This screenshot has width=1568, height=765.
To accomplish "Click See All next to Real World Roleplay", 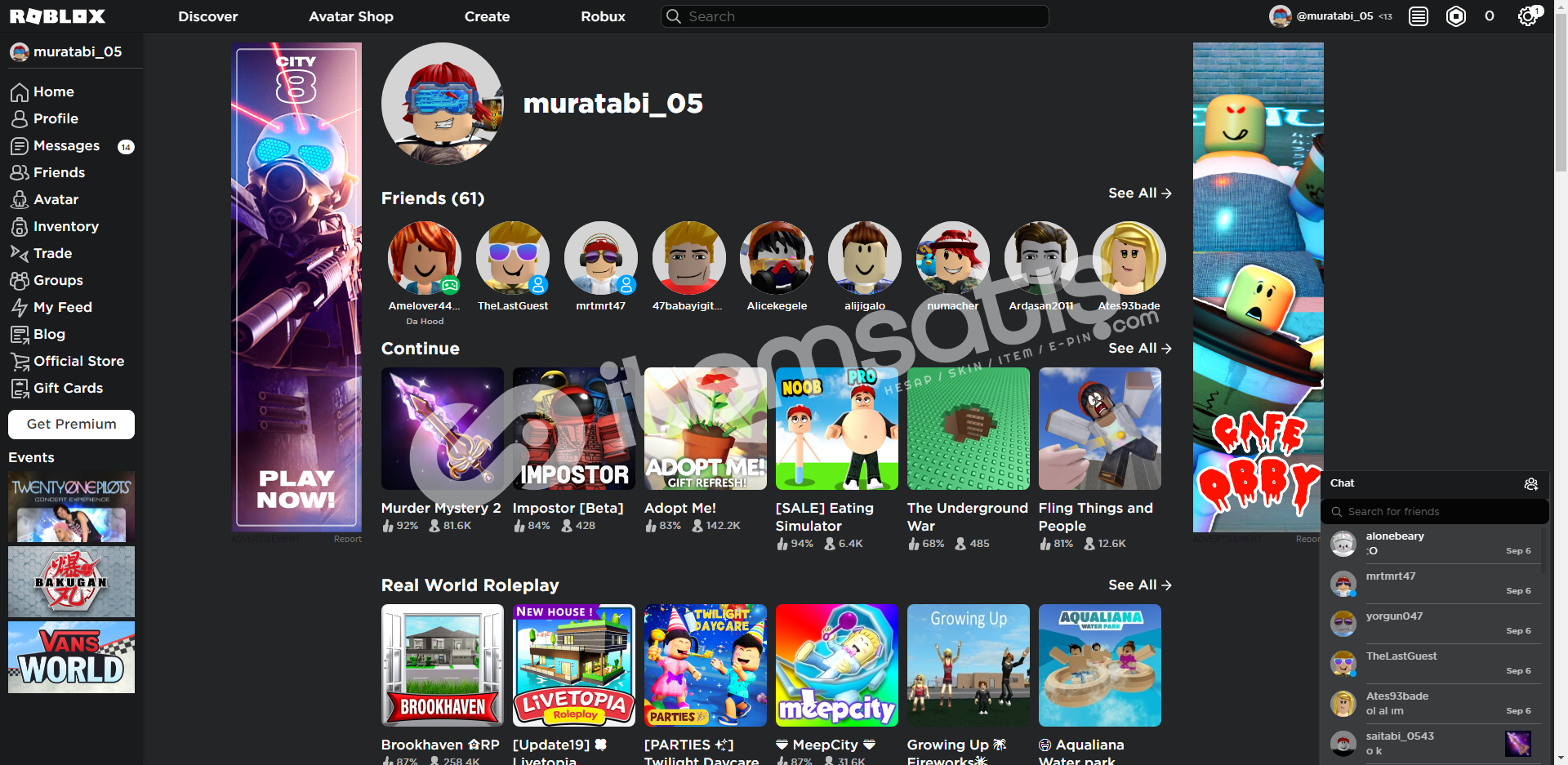I will [1140, 585].
